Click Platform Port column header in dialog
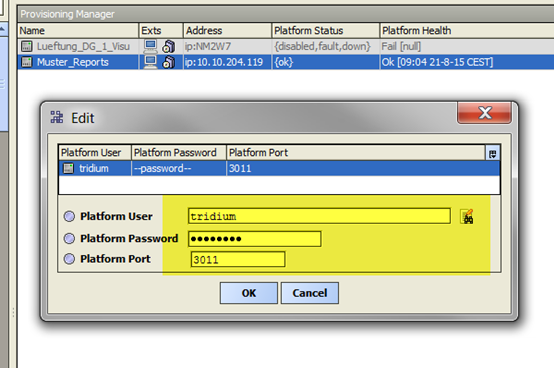554x368 pixels. 356,153
